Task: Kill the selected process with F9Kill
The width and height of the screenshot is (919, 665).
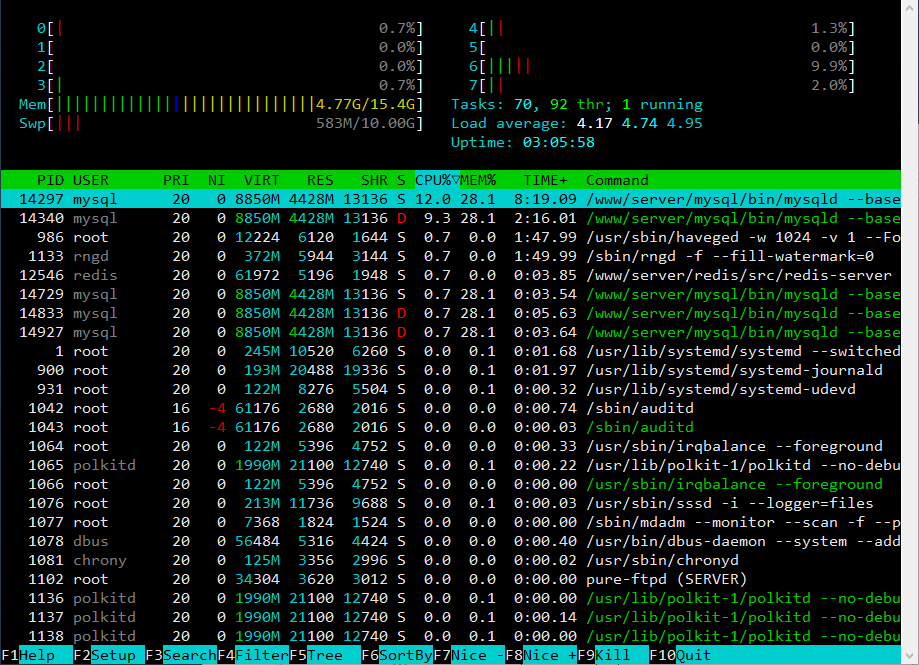Action: click(x=607, y=655)
